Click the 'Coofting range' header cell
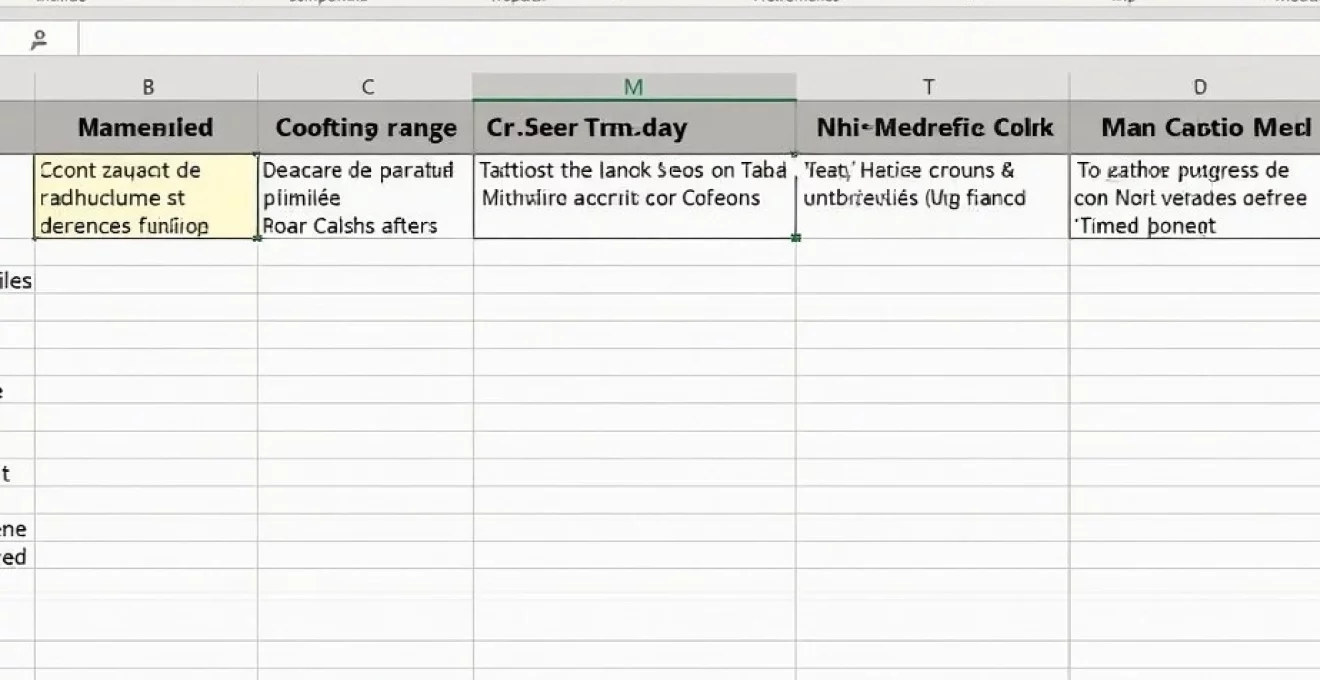 pos(367,127)
